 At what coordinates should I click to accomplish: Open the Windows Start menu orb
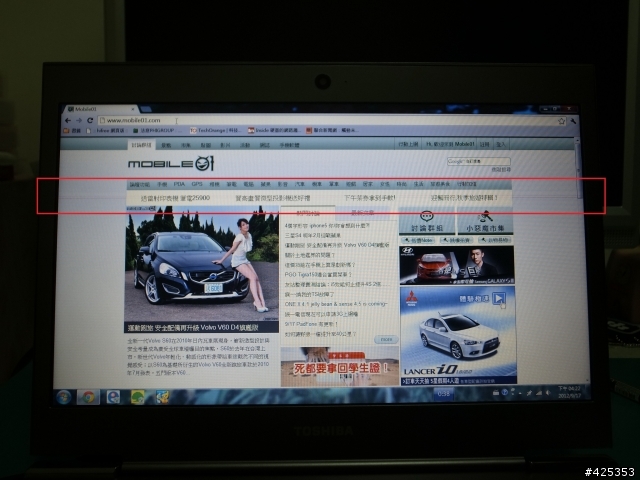(64, 397)
